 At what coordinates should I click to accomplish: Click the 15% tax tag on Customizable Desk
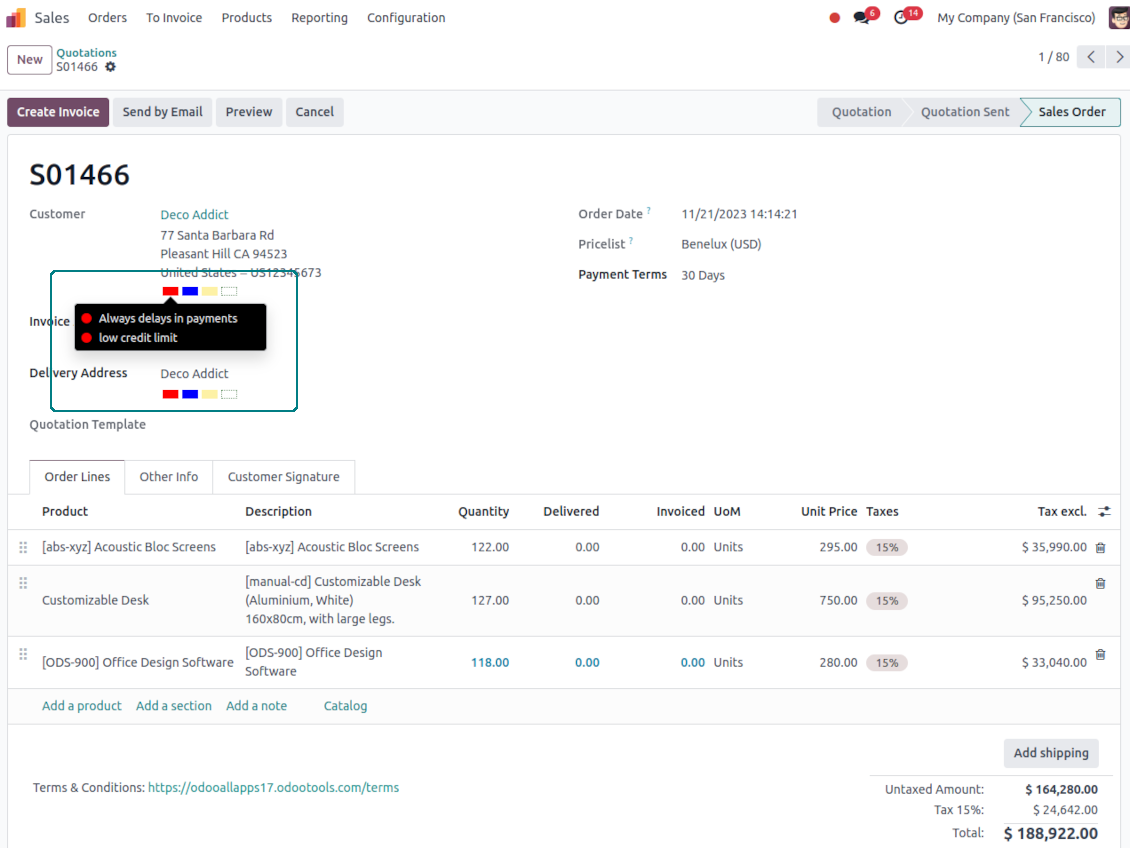[x=886, y=601]
